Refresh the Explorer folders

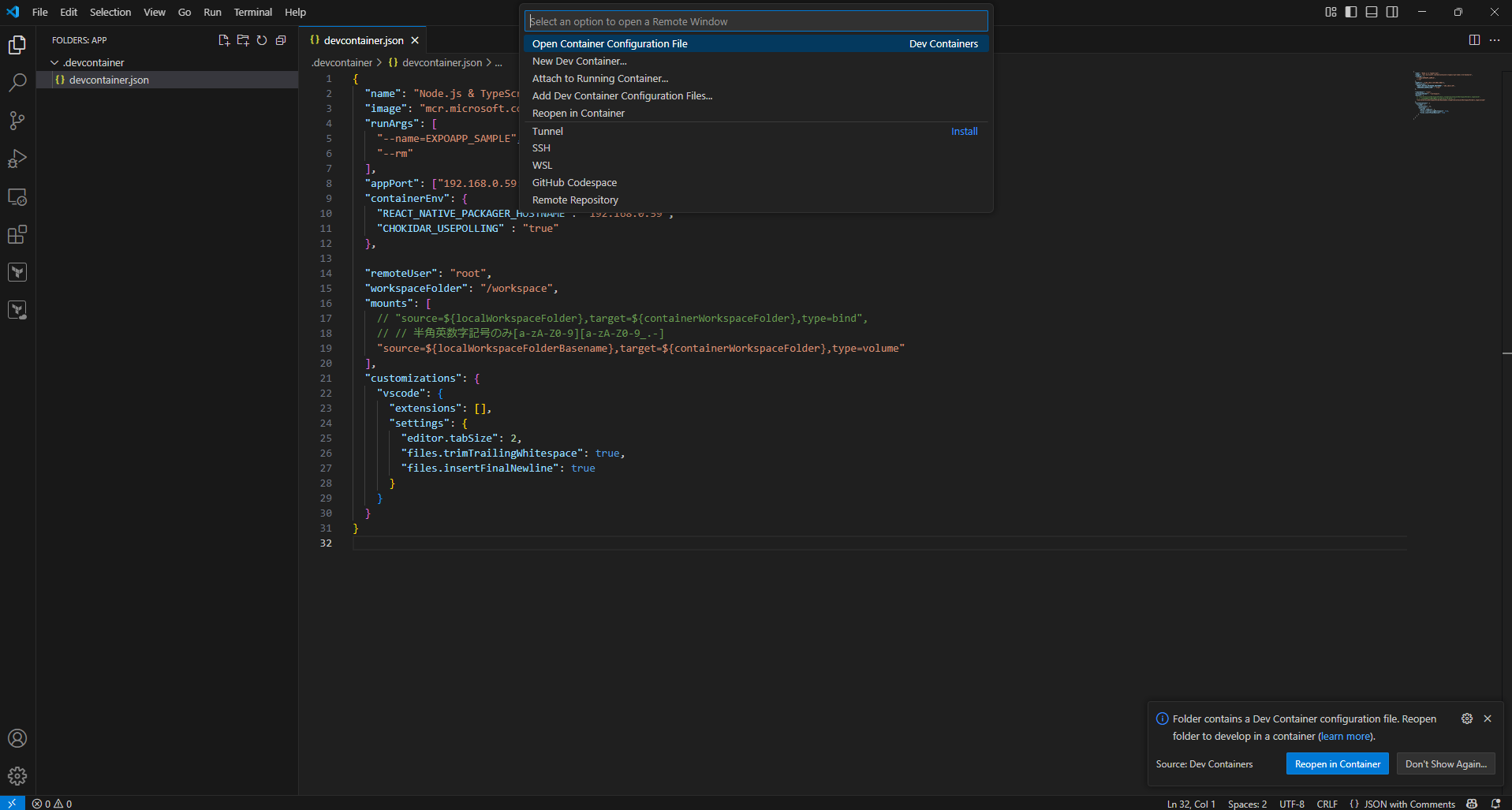point(262,40)
